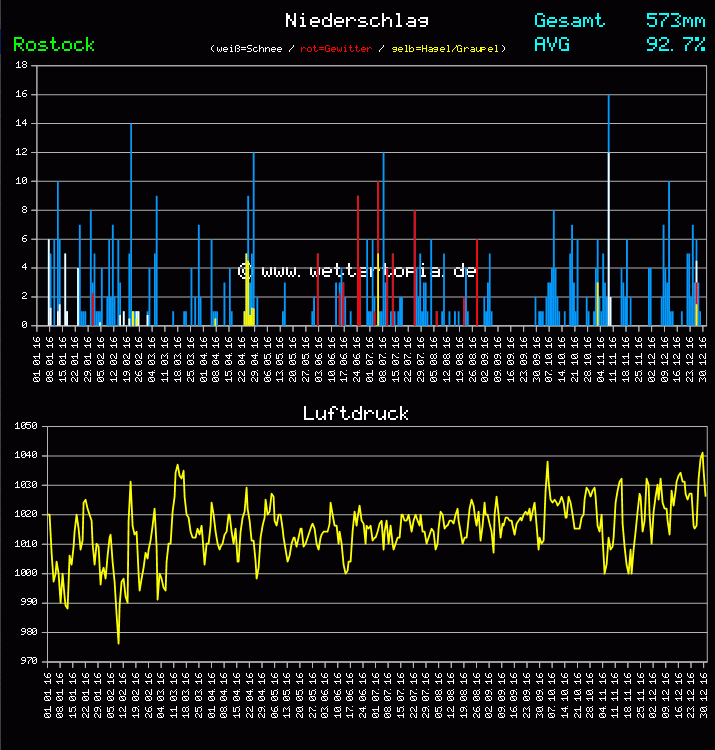The height and width of the screenshot is (750, 715).
Task: Click the 970 label on pressure y-axis
Action: click(25, 661)
